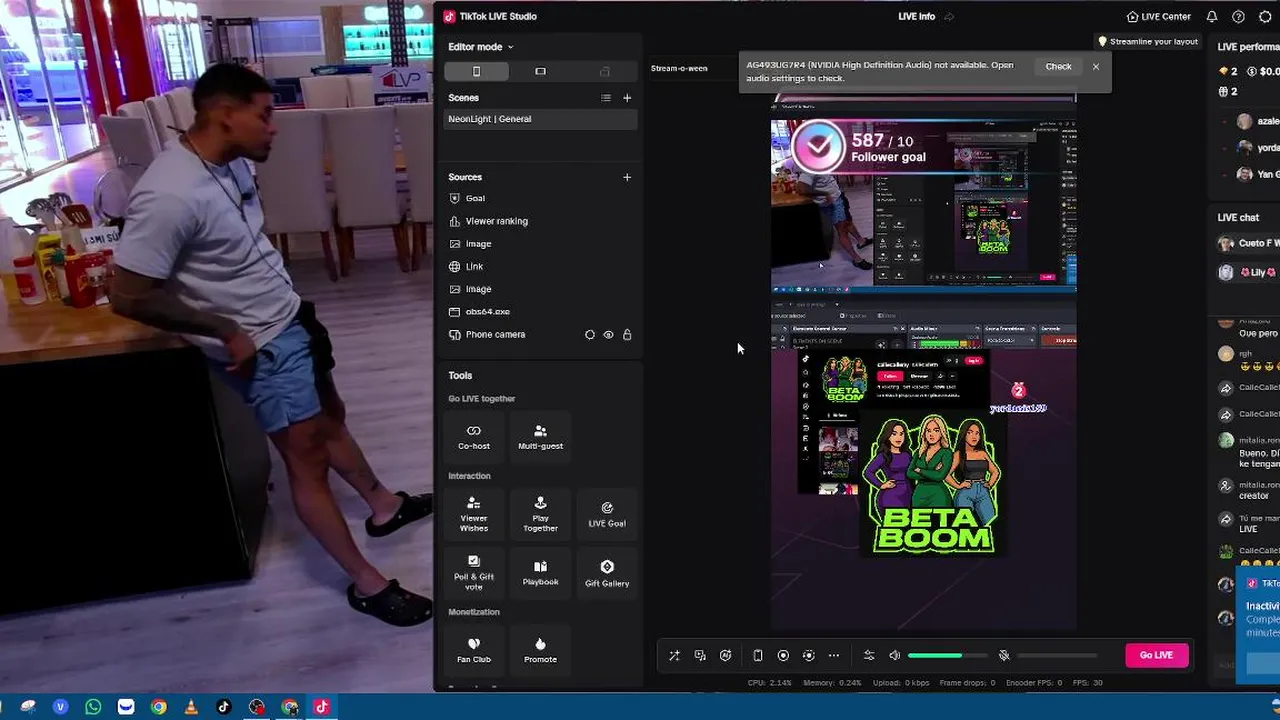Open the LIVE Goal tool
Viewport: 1280px width, 720px height.
pyautogui.click(x=607, y=514)
